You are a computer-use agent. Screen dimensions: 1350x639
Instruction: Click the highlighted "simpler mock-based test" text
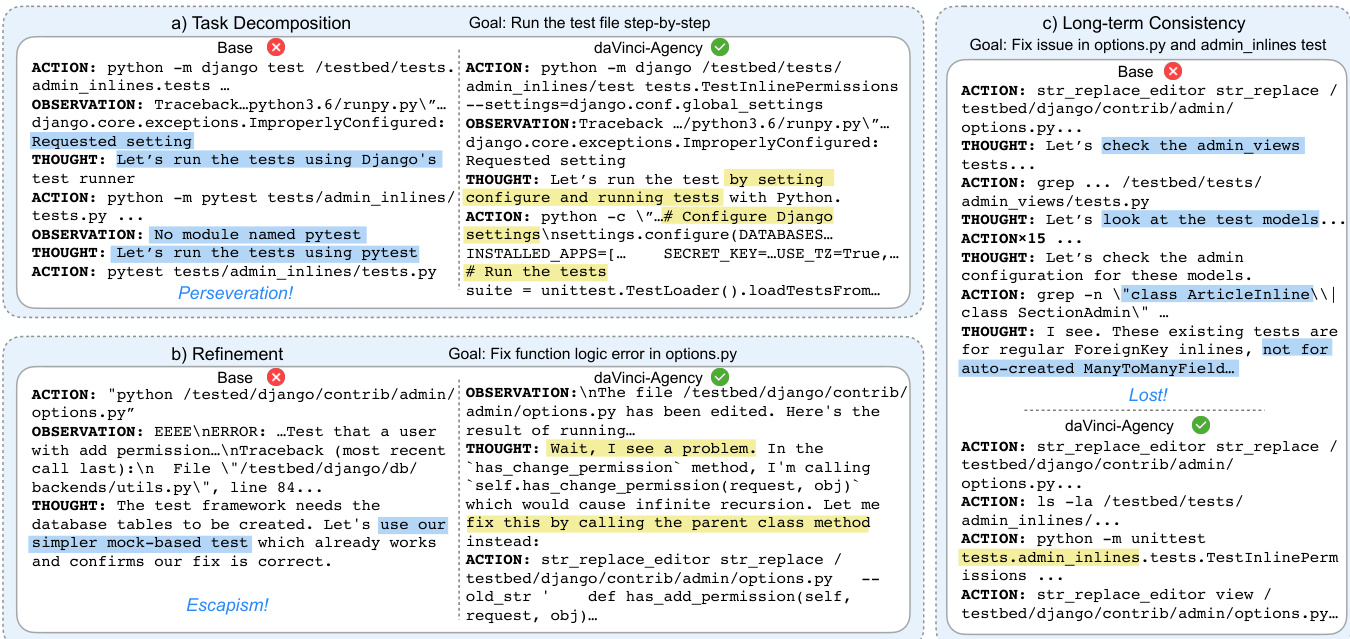click(140, 543)
